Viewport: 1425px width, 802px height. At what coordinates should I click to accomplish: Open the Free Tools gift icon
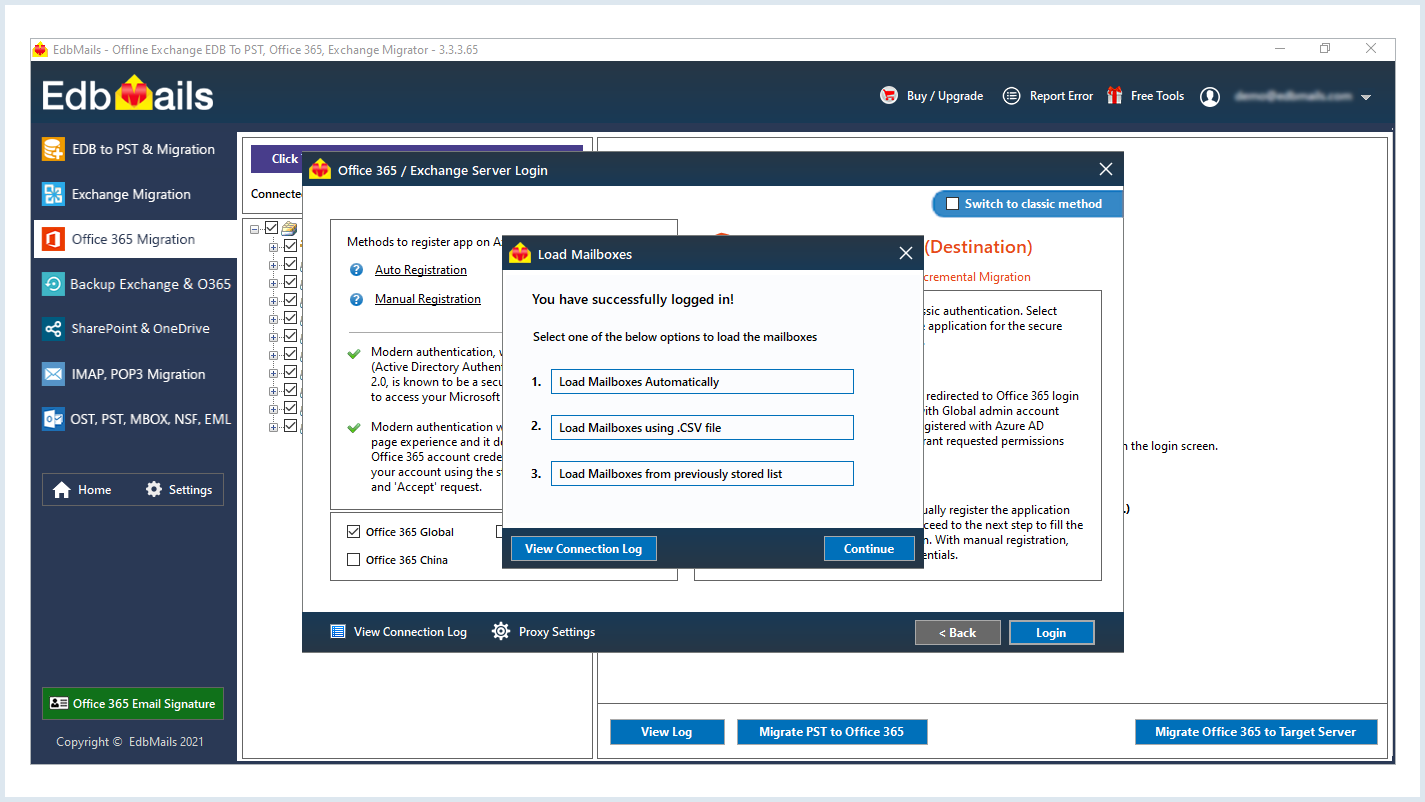click(1115, 96)
